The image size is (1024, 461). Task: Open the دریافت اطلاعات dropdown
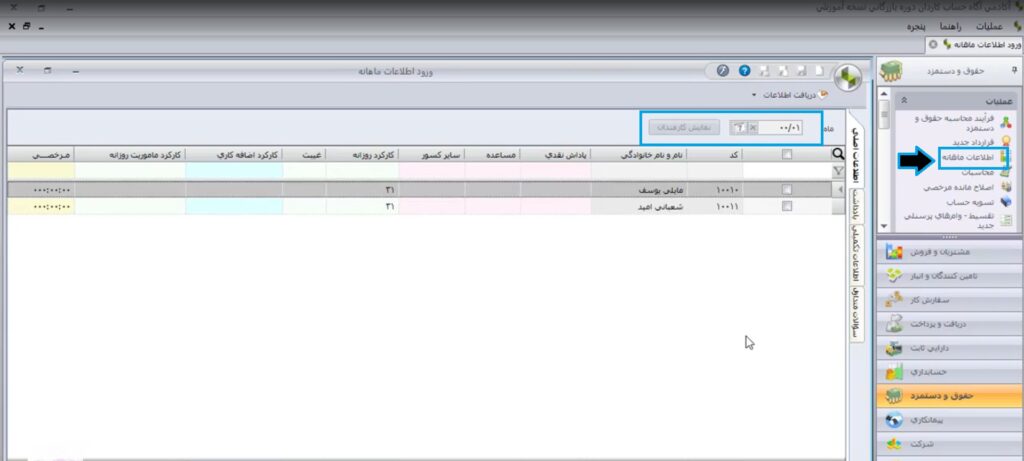[788, 95]
